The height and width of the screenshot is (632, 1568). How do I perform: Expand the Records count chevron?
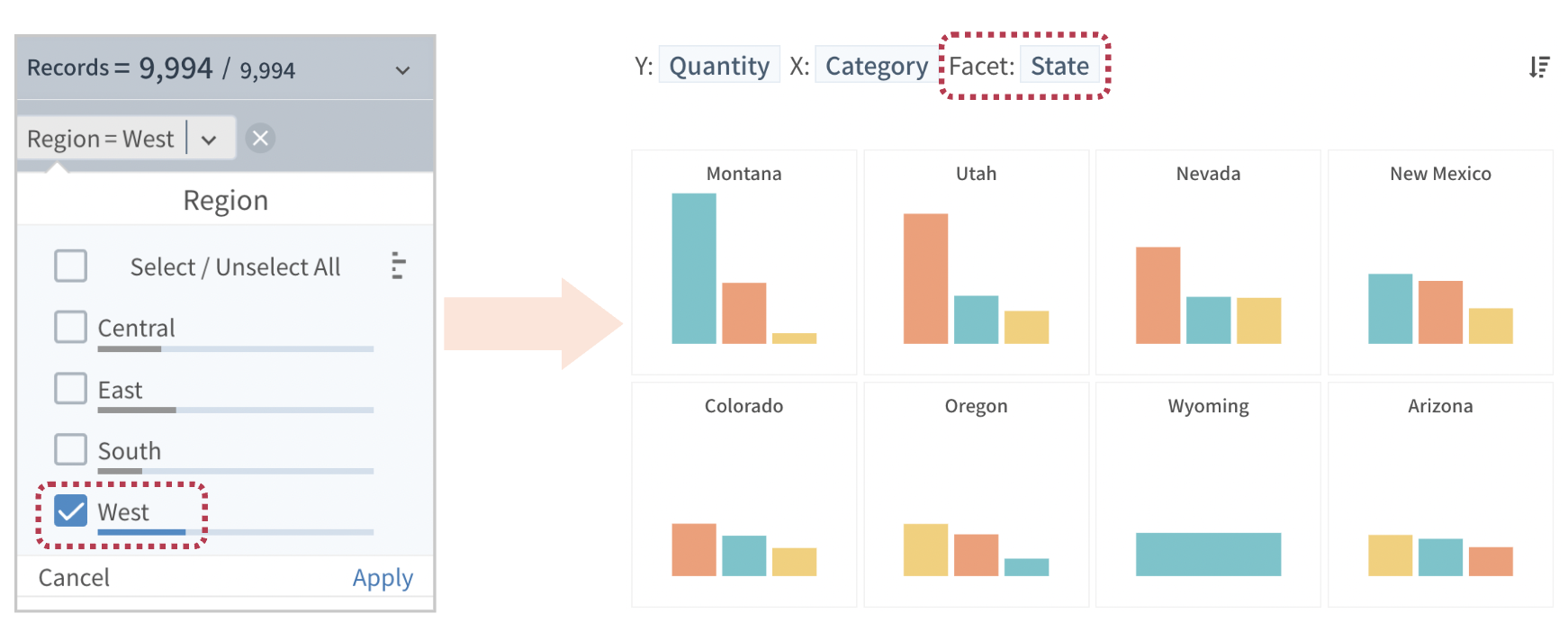coord(402,70)
